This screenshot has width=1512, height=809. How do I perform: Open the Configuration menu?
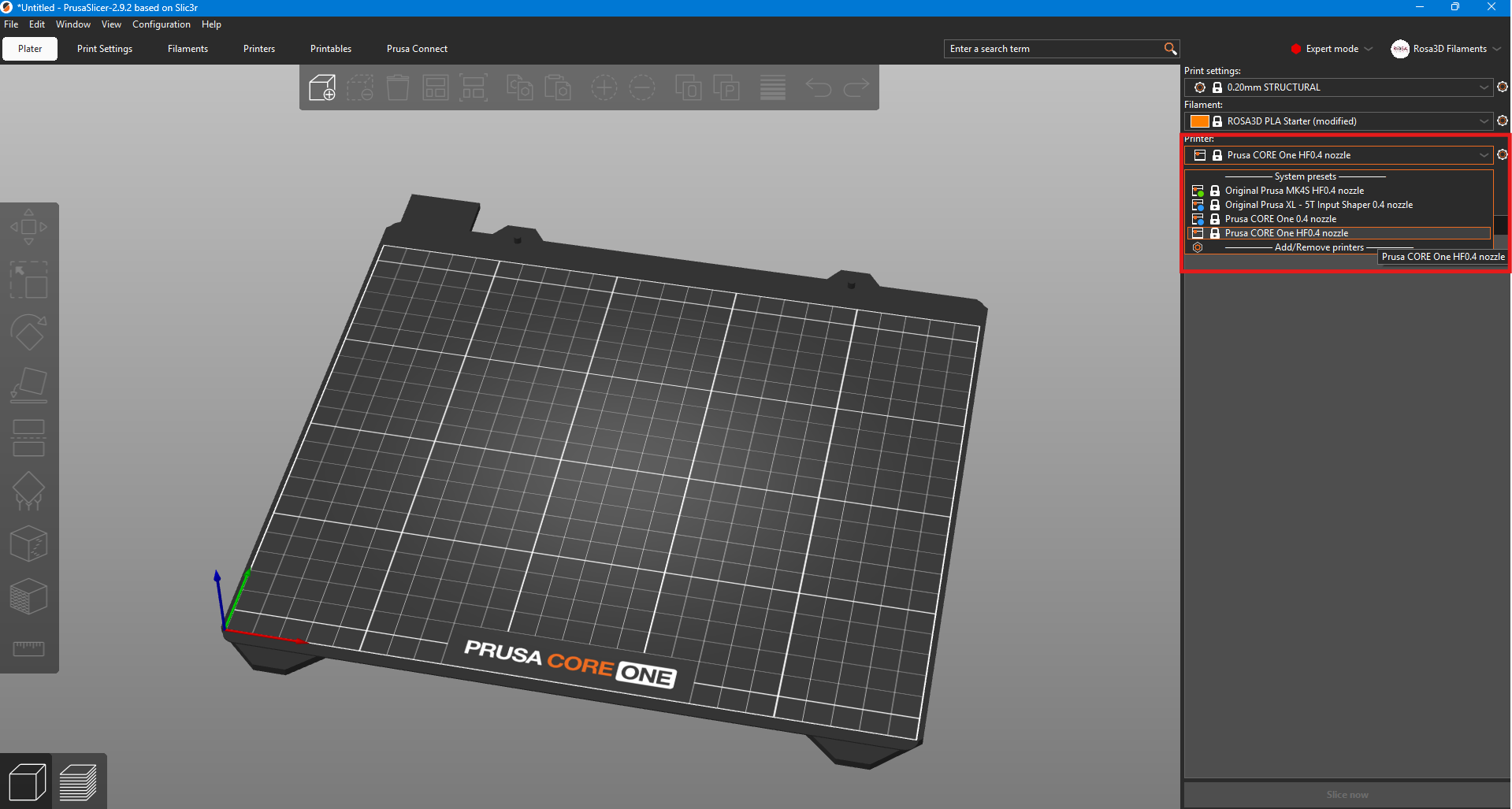point(161,24)
